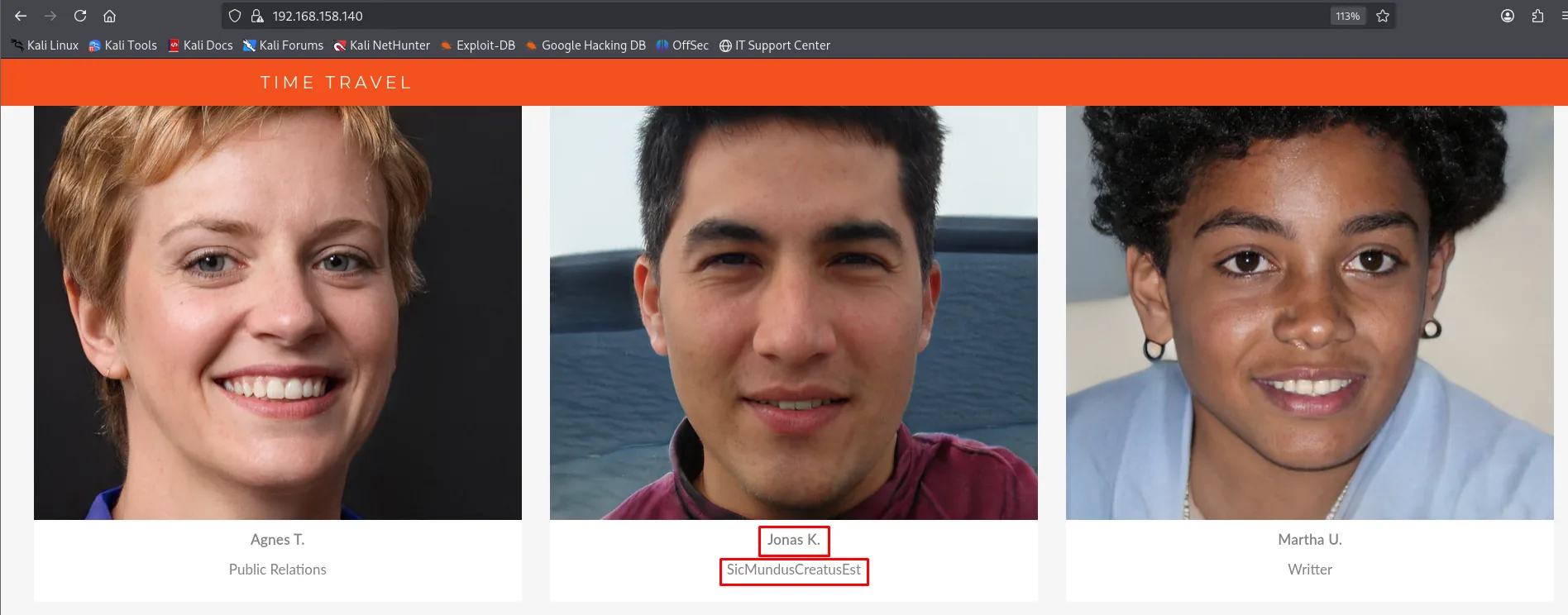This screenshot has width=1568, height=615.
Task: Click the Public Relations role text
Action: point(278,570)
